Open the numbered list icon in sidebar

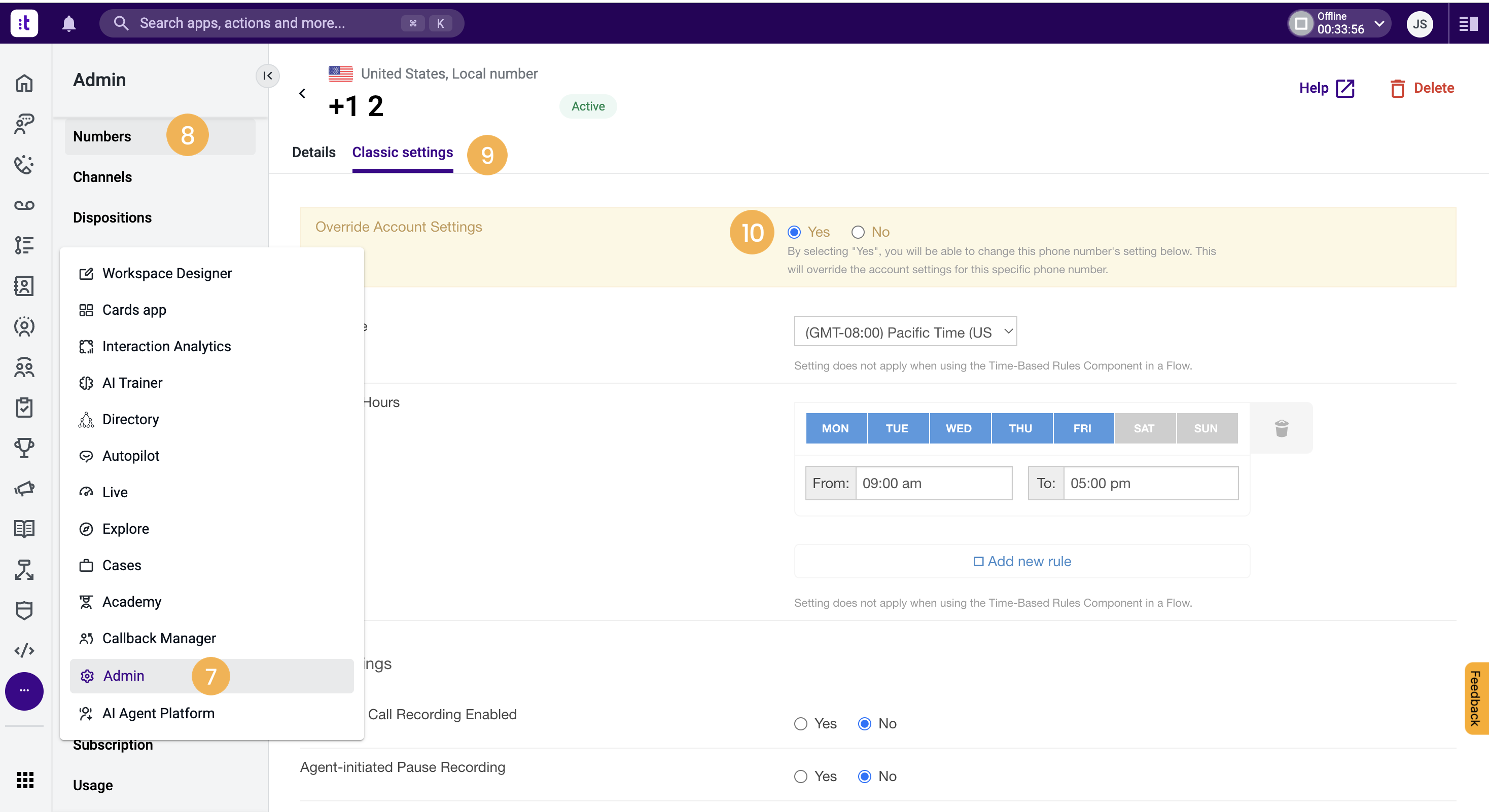coord(24,245)
